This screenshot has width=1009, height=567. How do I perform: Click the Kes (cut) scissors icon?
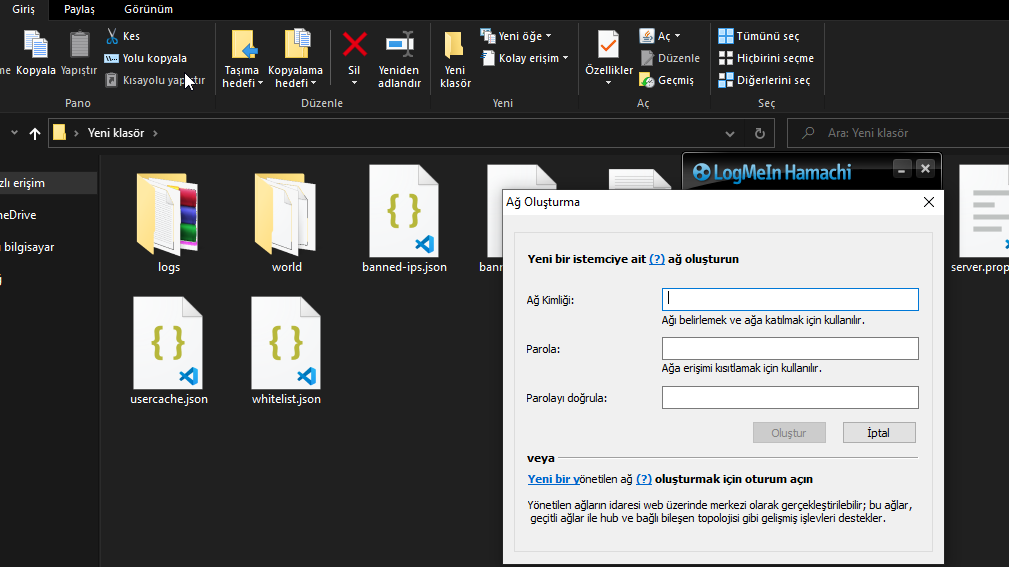tap(112, 36)
